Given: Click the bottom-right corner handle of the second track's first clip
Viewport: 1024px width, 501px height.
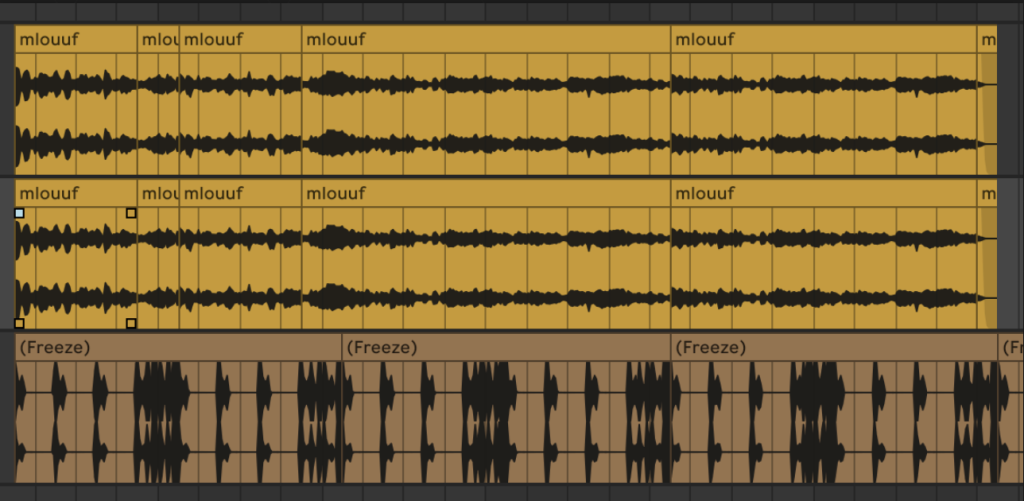Looking at the screenshot, I should [x=131, y=323].
